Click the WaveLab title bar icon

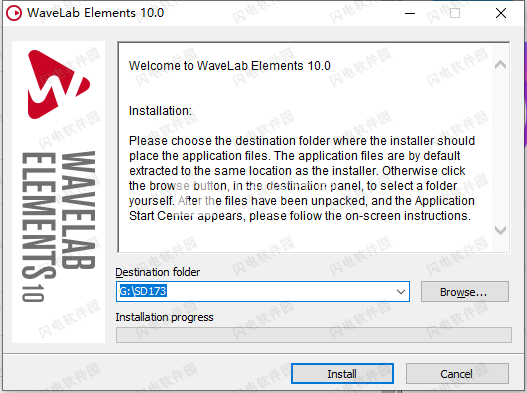click(14, 13)
